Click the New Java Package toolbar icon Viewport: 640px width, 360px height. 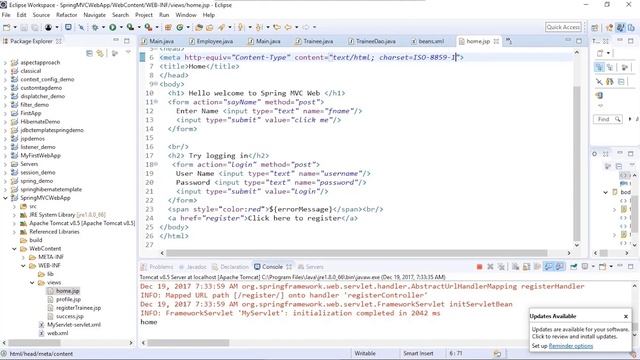pyautogui.click(x=168, y=27)
